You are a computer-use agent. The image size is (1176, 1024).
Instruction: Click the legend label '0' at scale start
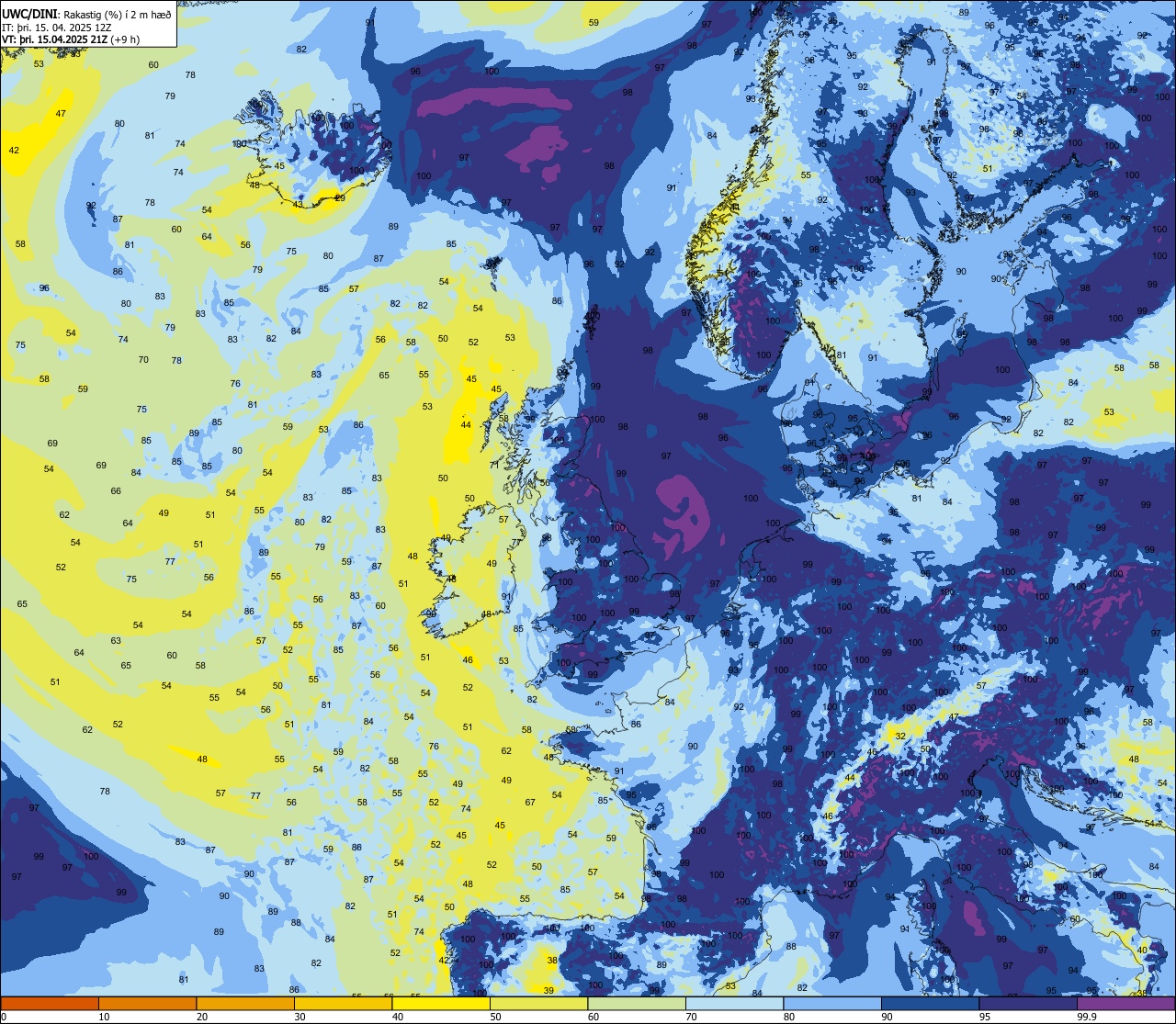4,1017
